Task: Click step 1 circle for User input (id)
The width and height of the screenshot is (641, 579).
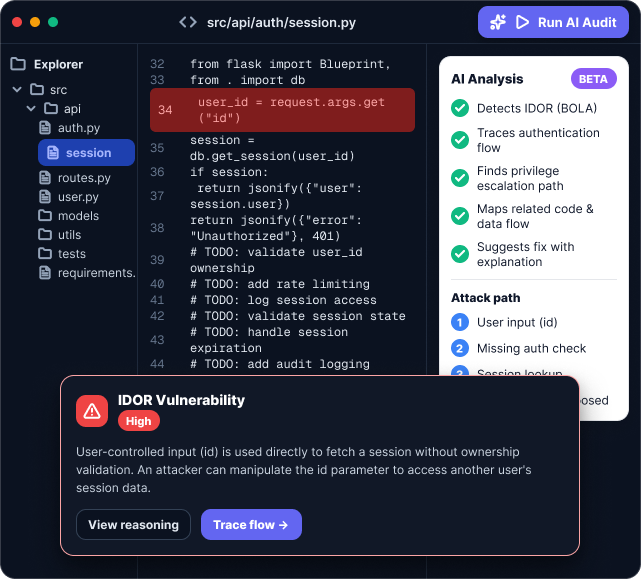Action: click(459, 322)
